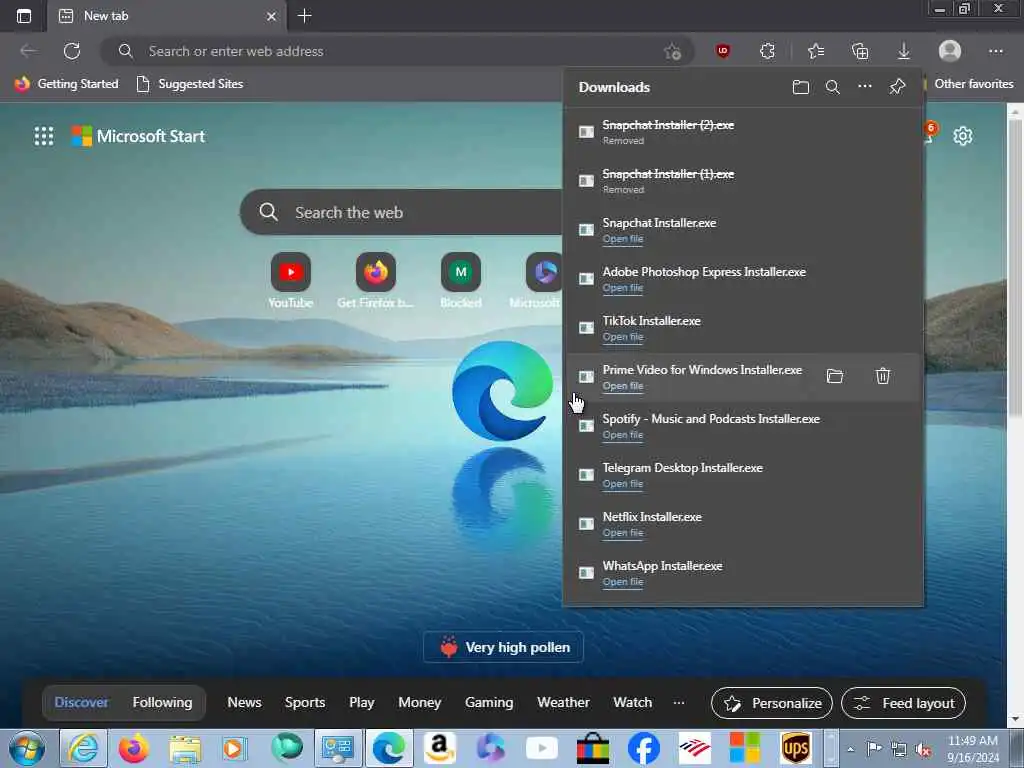Open the Feed layout button

click(903, 703)
